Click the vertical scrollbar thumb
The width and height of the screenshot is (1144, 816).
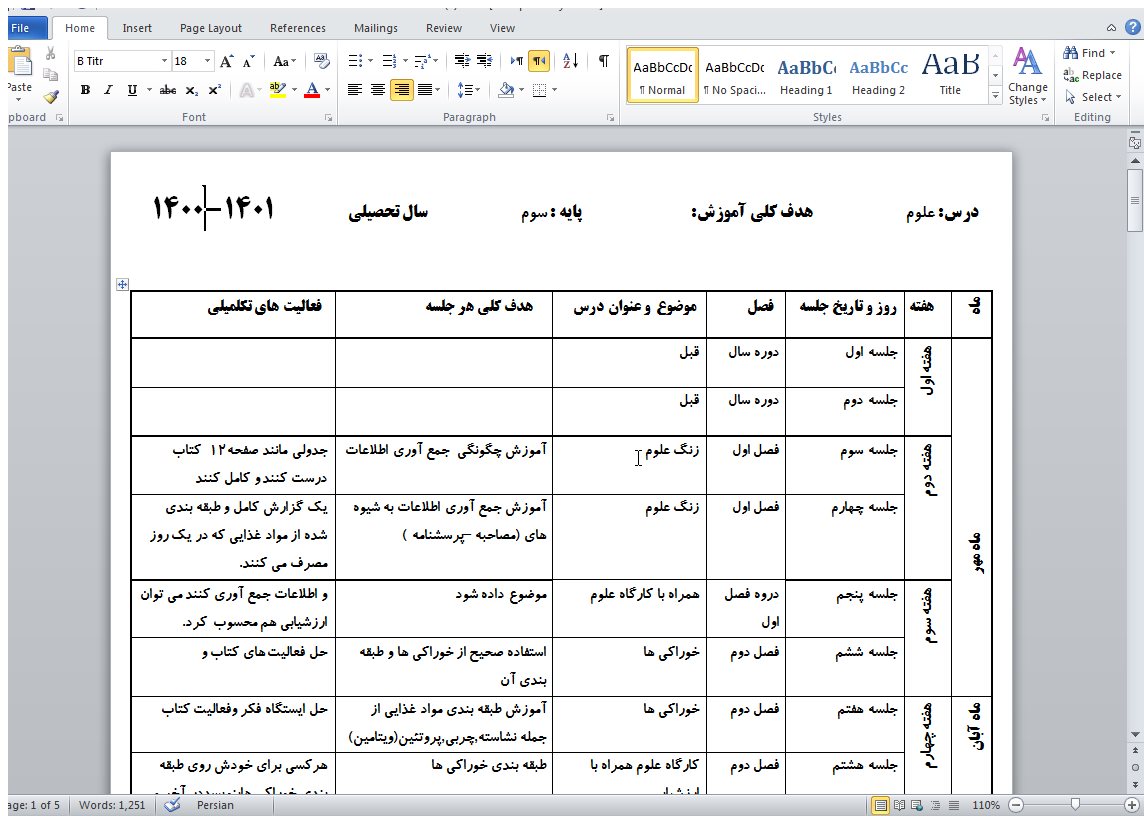pyautogui.click(x=1135, y=200)
